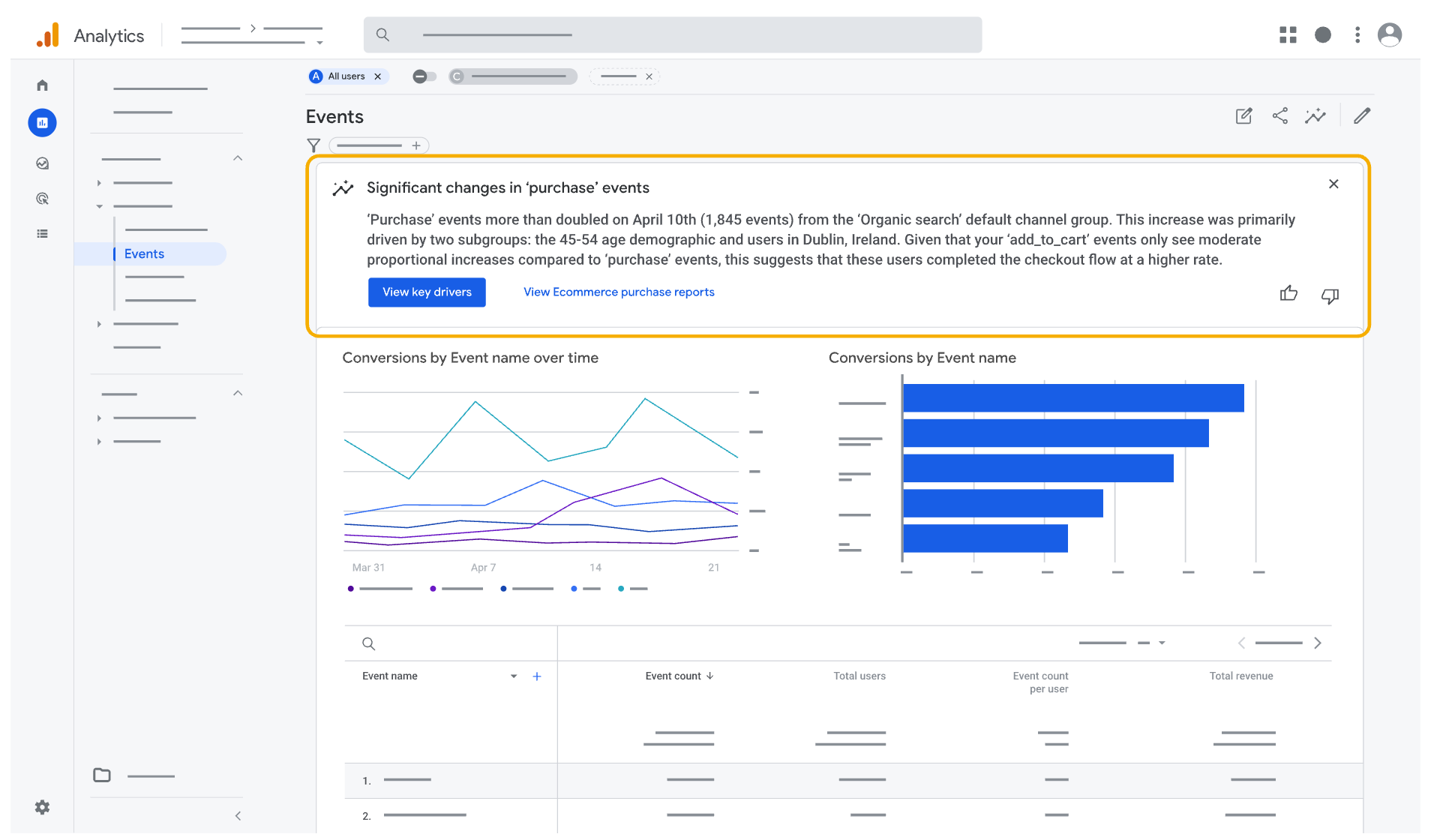This screenshot has width=1431, height=840.
Task: Open View Ecommerce purchase reports
Action: tap(618, 292)
